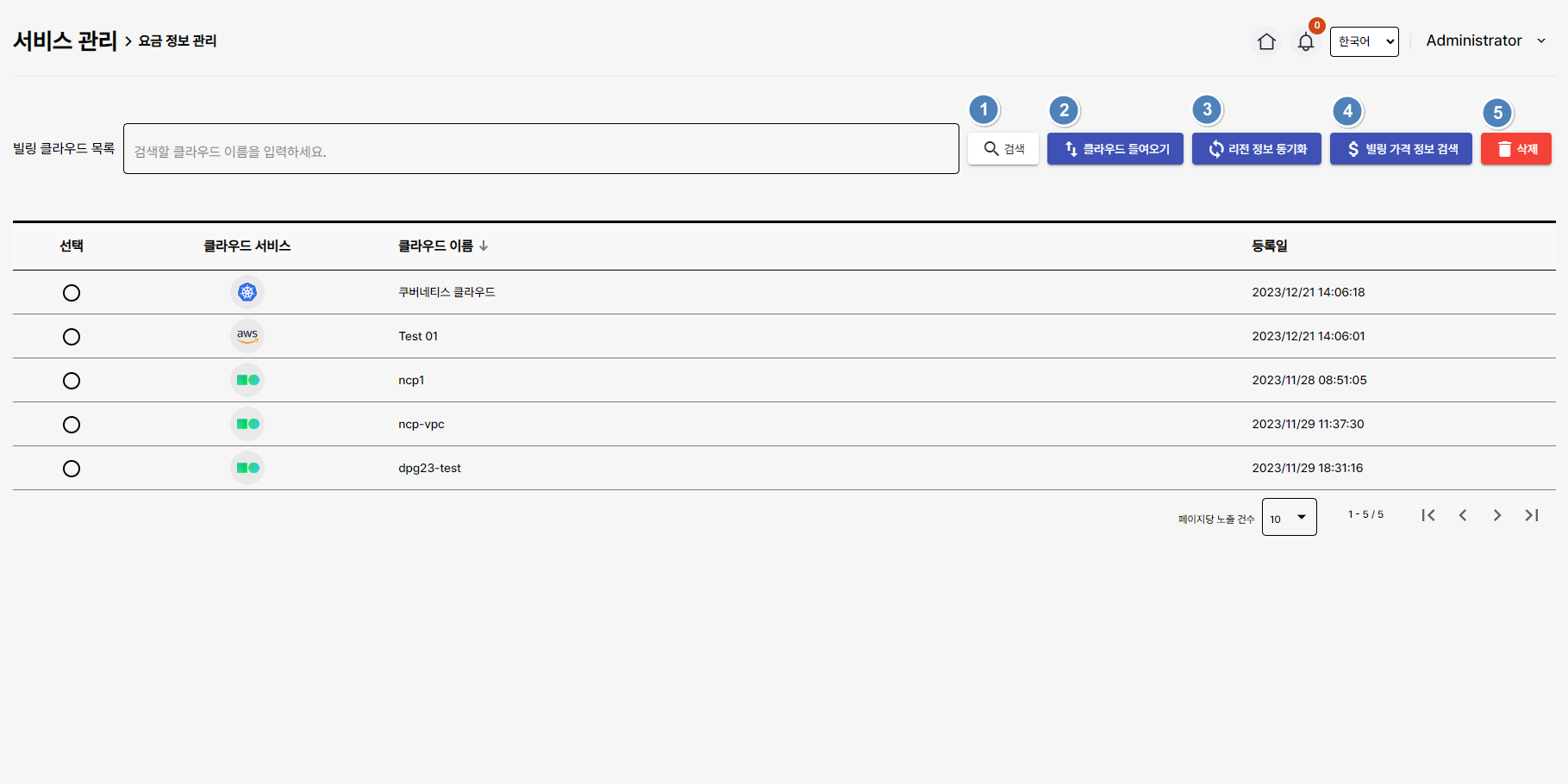Image resolution: width=1568 pixels, height=784 pixels.
Task: Select the radio button for dpg23-test
Action: (x=72, y=469)
